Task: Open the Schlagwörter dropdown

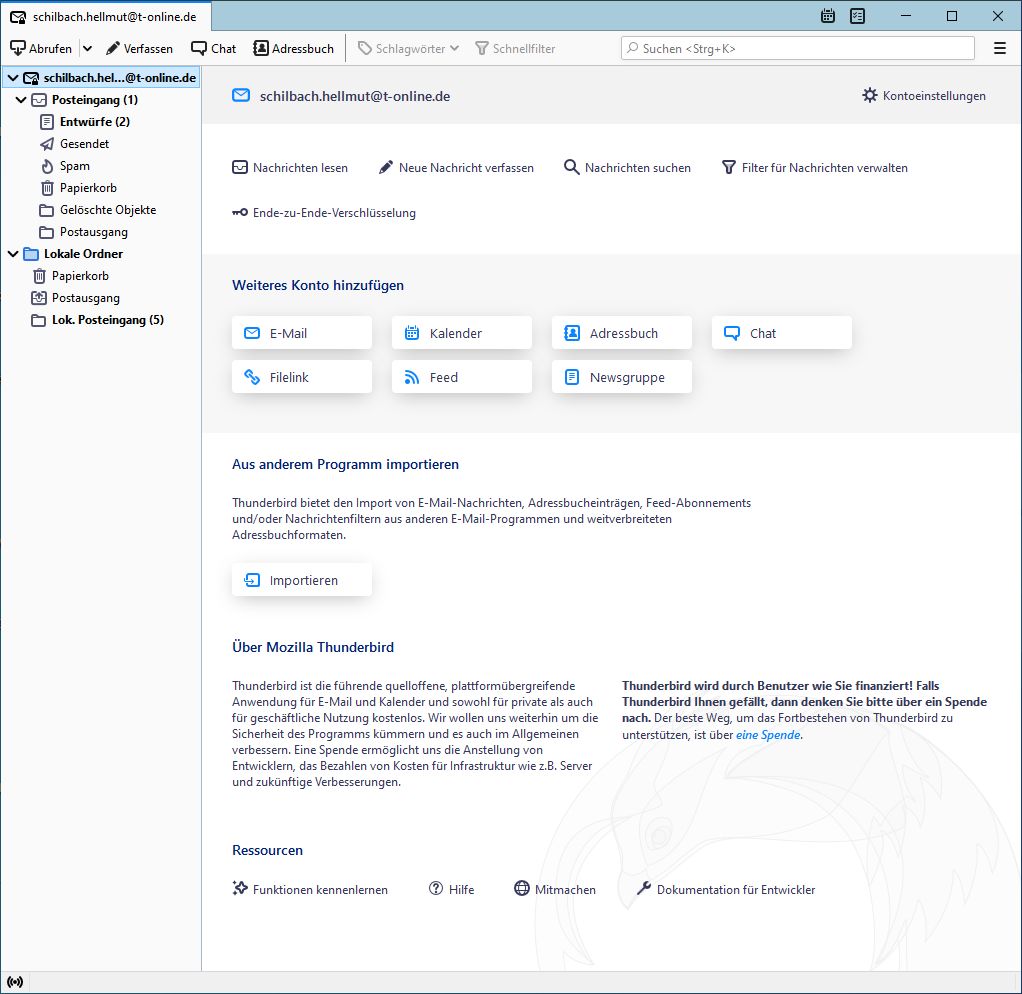Action: tap(409, 48)
